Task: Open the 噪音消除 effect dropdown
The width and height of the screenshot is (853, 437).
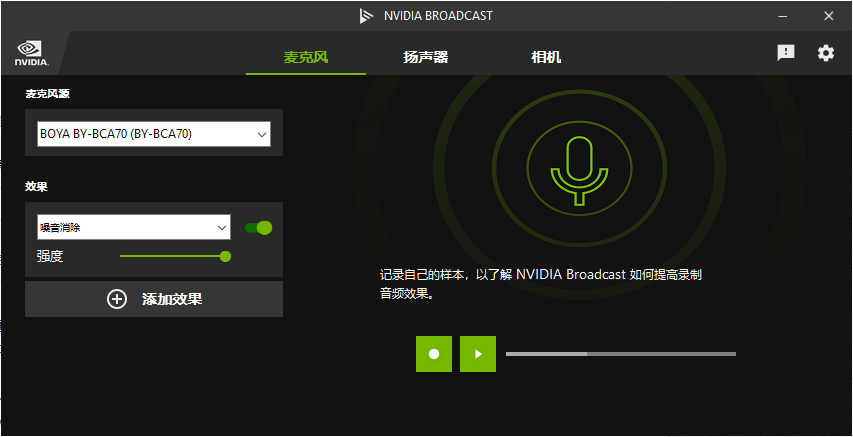Action: (134, 227)
